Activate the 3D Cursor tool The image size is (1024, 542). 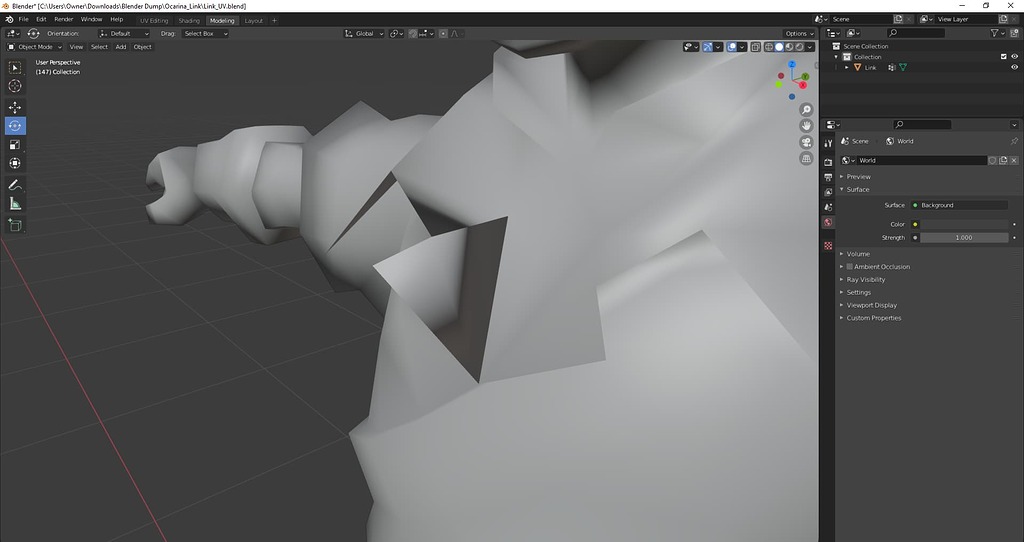click(15, 86)
